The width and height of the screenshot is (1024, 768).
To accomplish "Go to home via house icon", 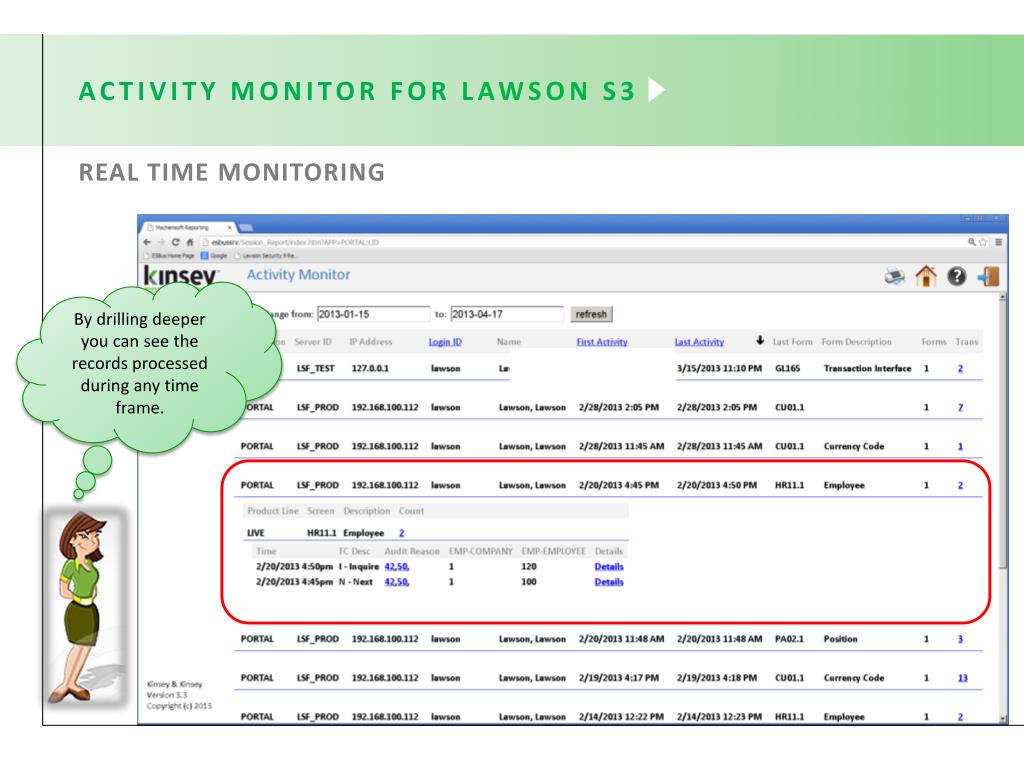I will tap(925, 276).
